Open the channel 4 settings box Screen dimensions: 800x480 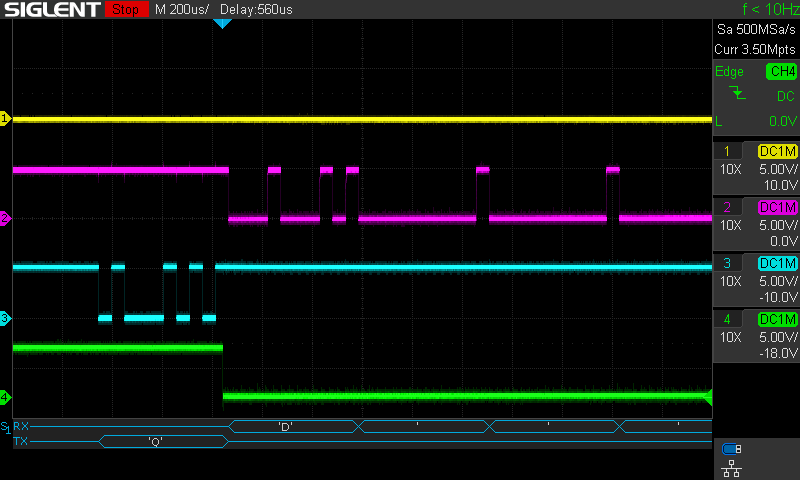(x=756, y=335)
